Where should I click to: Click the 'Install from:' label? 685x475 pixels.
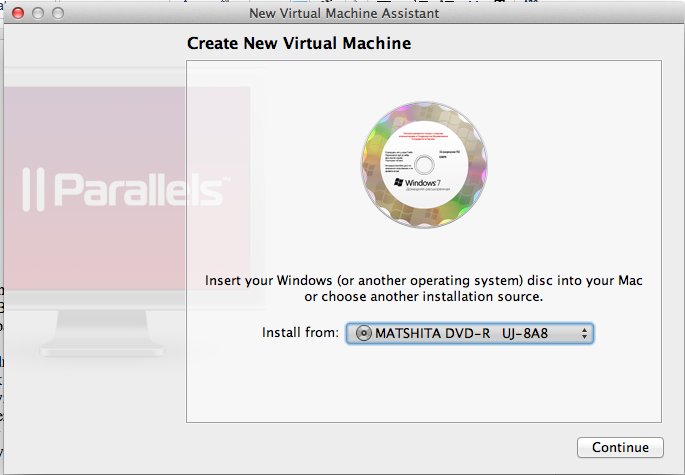point(300,333)
